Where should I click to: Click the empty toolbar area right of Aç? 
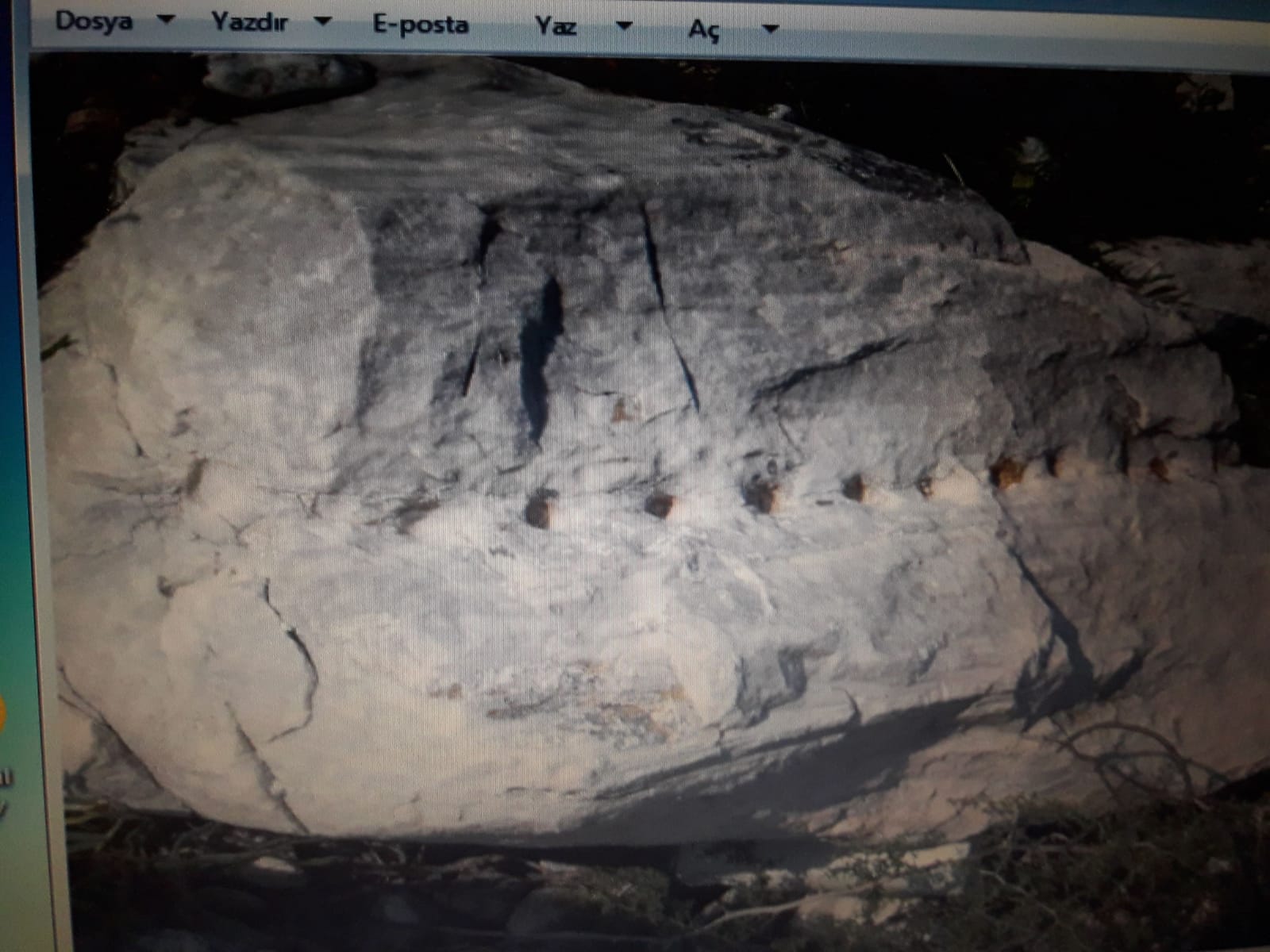coord(992,32)
